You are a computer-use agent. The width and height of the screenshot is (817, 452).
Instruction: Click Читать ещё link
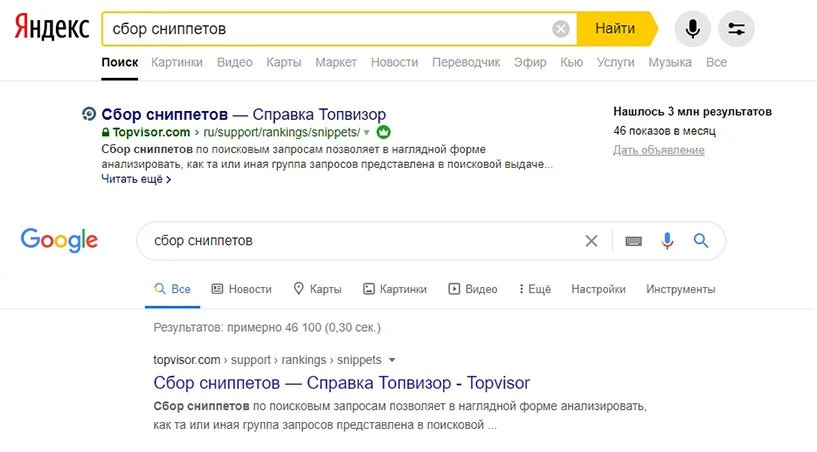tap(136, 179)
